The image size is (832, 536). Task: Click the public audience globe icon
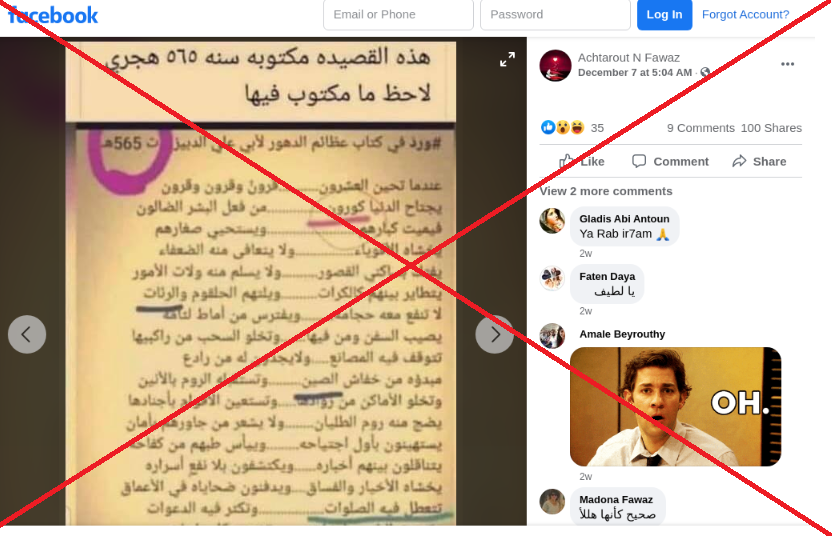pyautogui.click(x=705, y=72)
